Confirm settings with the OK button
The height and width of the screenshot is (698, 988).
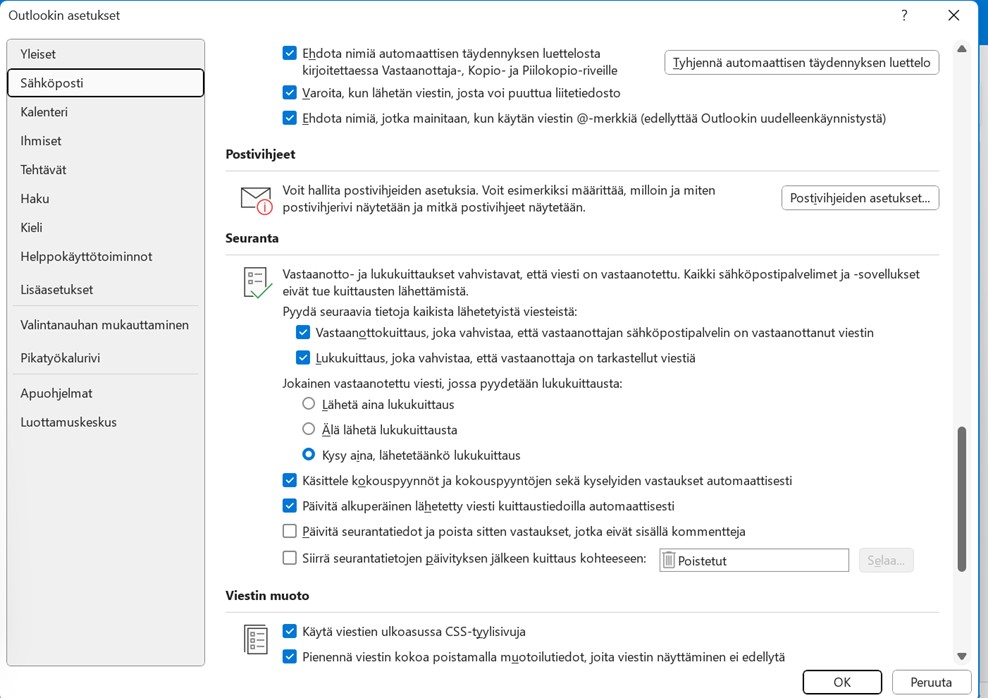pyautogui.click(x=842, y=682)
